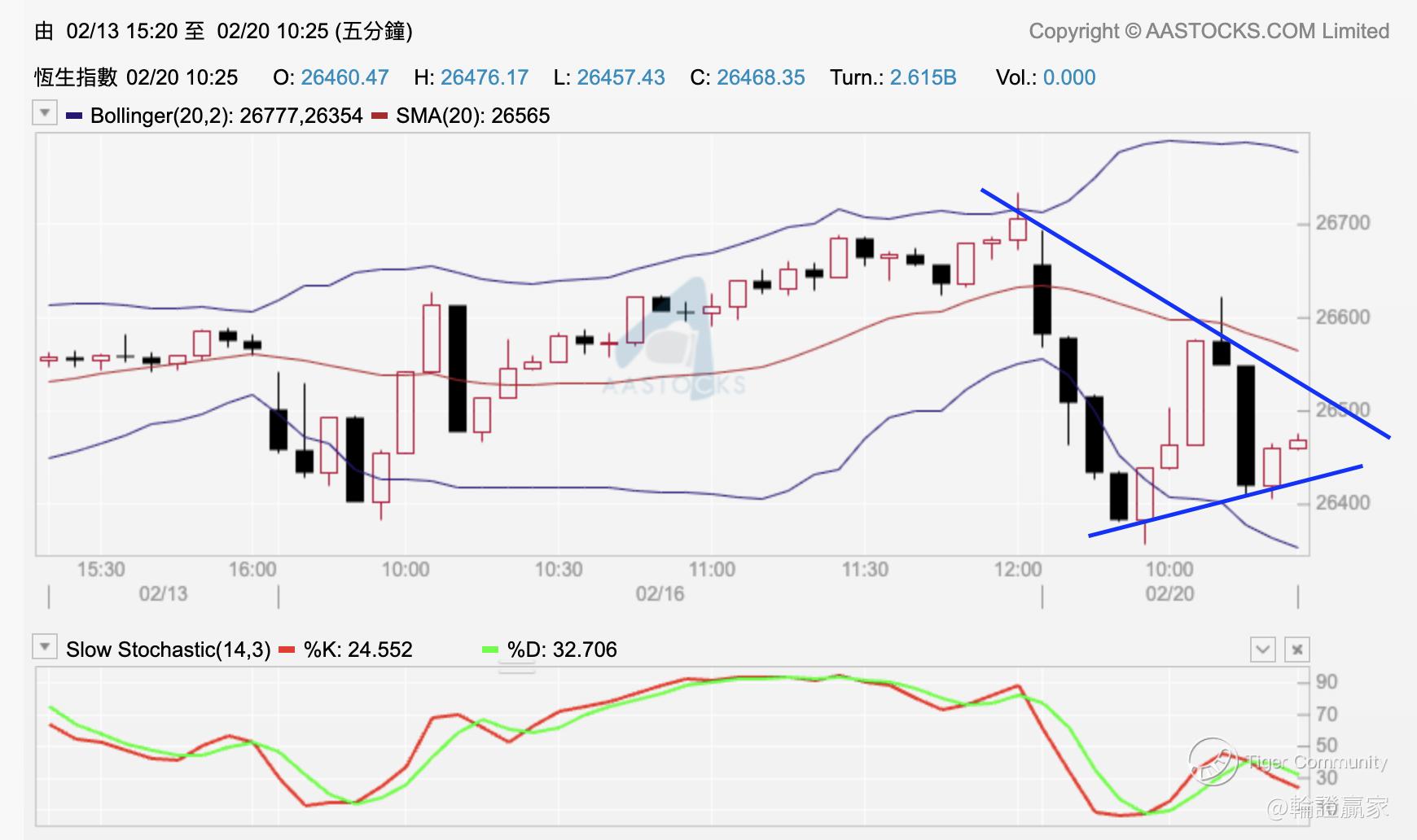This screenshot has height=840, width=1417.
Task: Click the low price 26457.43
Action: coord(621,77)
